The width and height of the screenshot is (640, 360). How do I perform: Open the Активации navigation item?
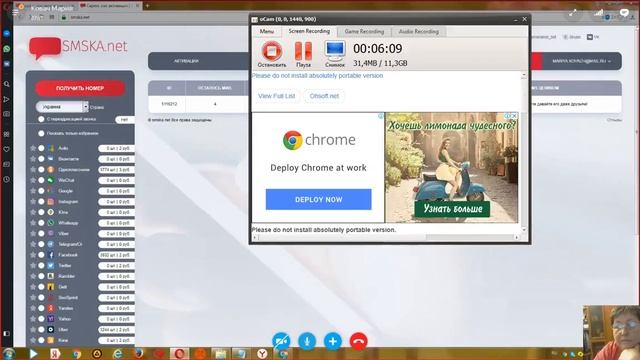[186, 61]
